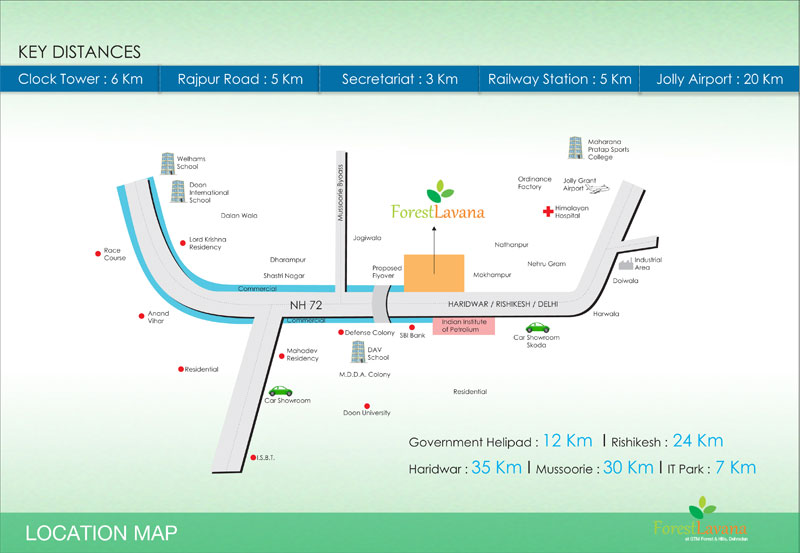Click the red dot beside Race Course
The width and height of the screenshot is (800, 553).
pos(98,254)
